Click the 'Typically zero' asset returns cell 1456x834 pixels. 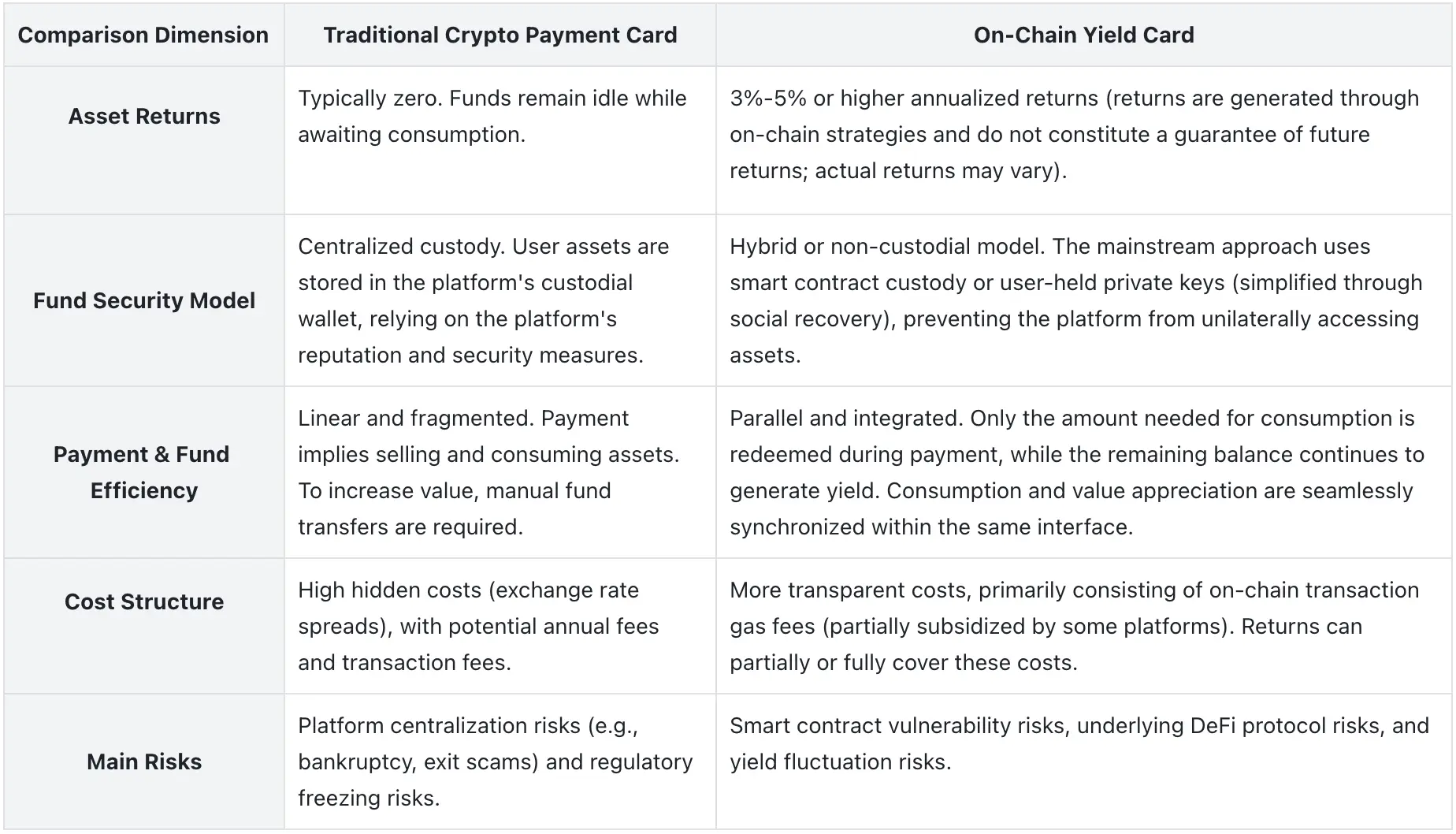click(x=492, y=117)
